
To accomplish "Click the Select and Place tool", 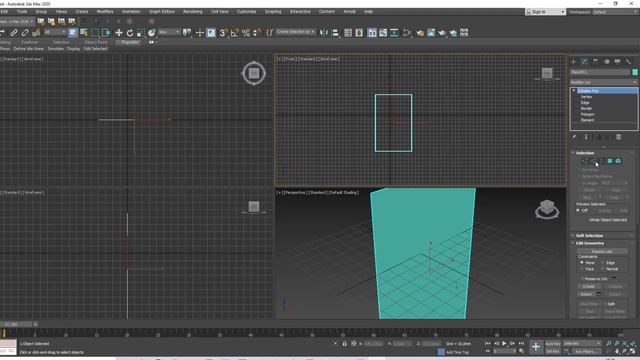I will click(x=152, y=33).
